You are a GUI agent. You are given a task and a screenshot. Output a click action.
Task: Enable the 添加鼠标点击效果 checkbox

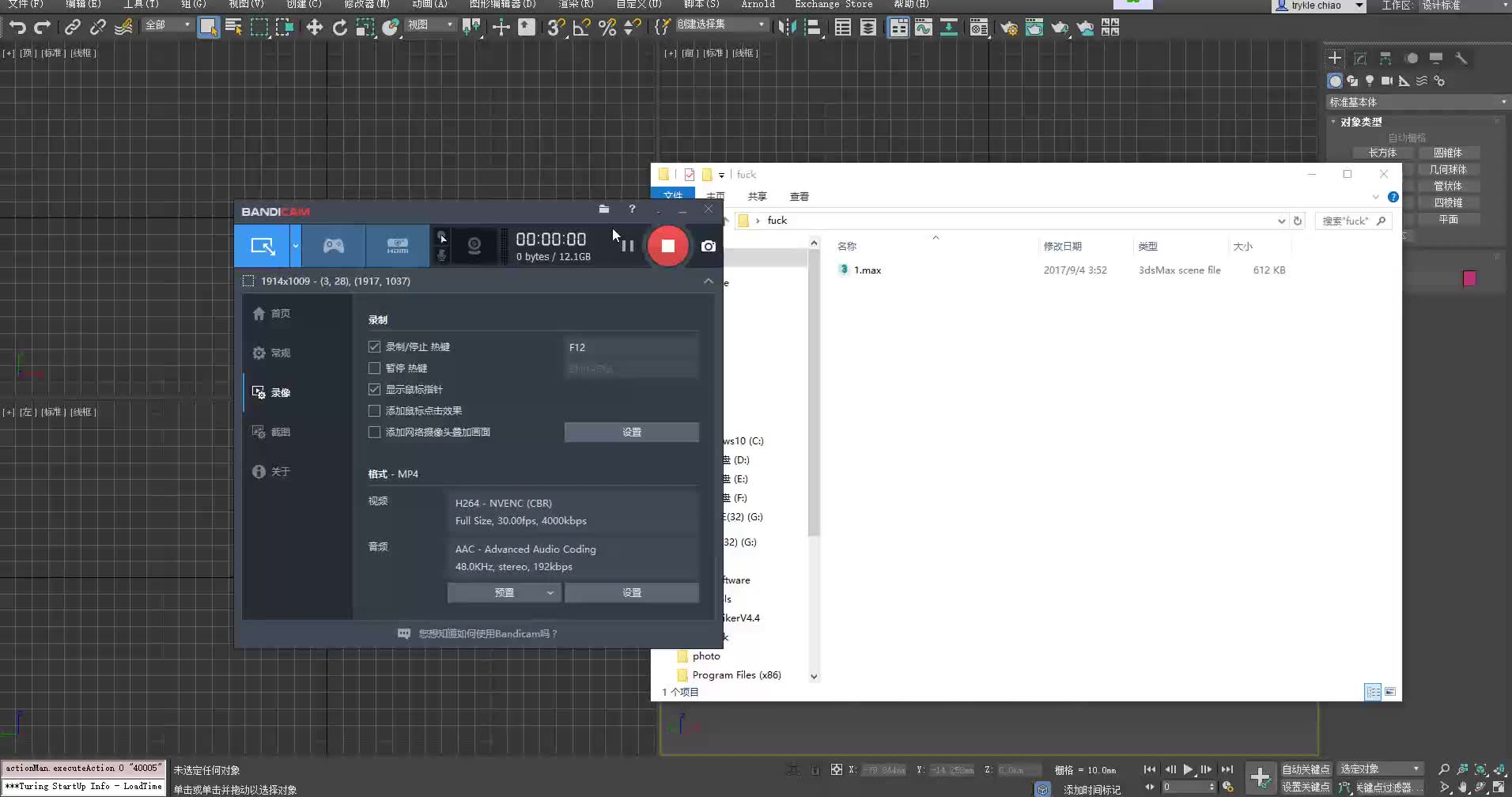click(373, 410)
